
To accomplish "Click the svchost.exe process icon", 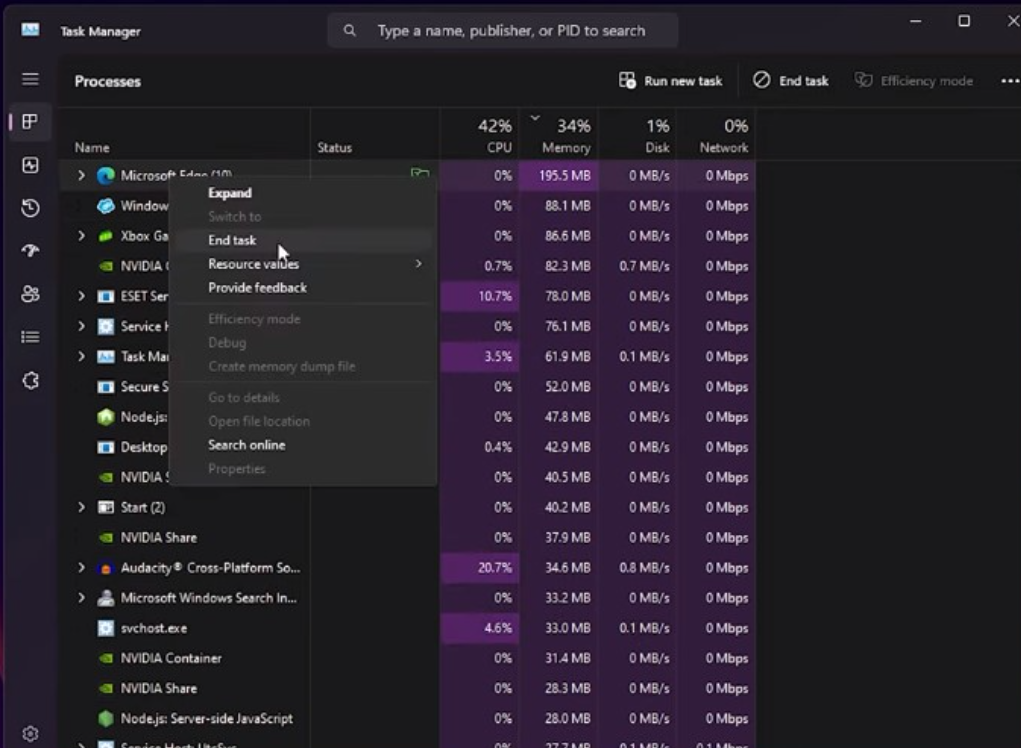I will [105, 628].
